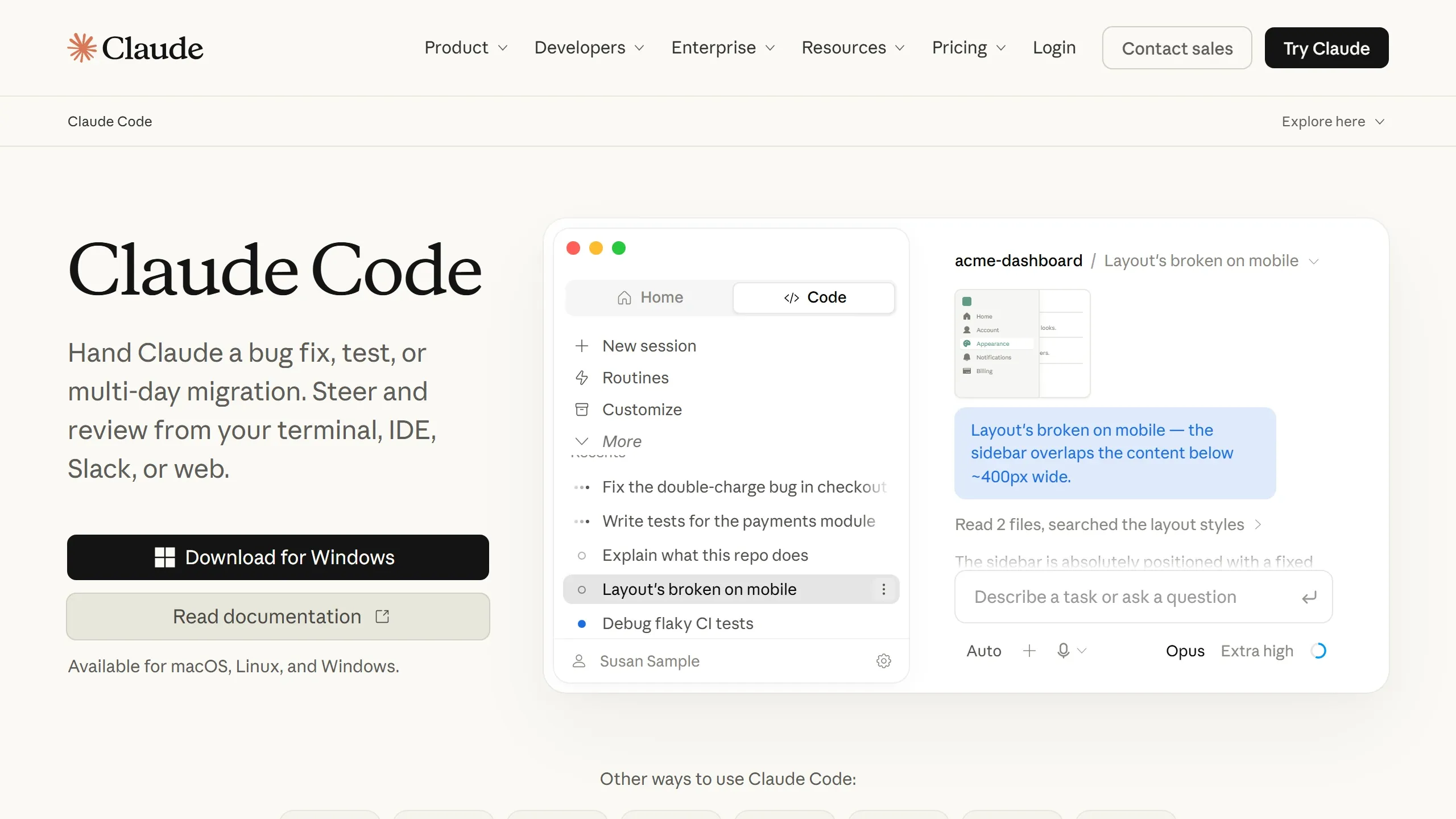
Task: Open session Debug flaky CI tests
Action: [731, 624]
